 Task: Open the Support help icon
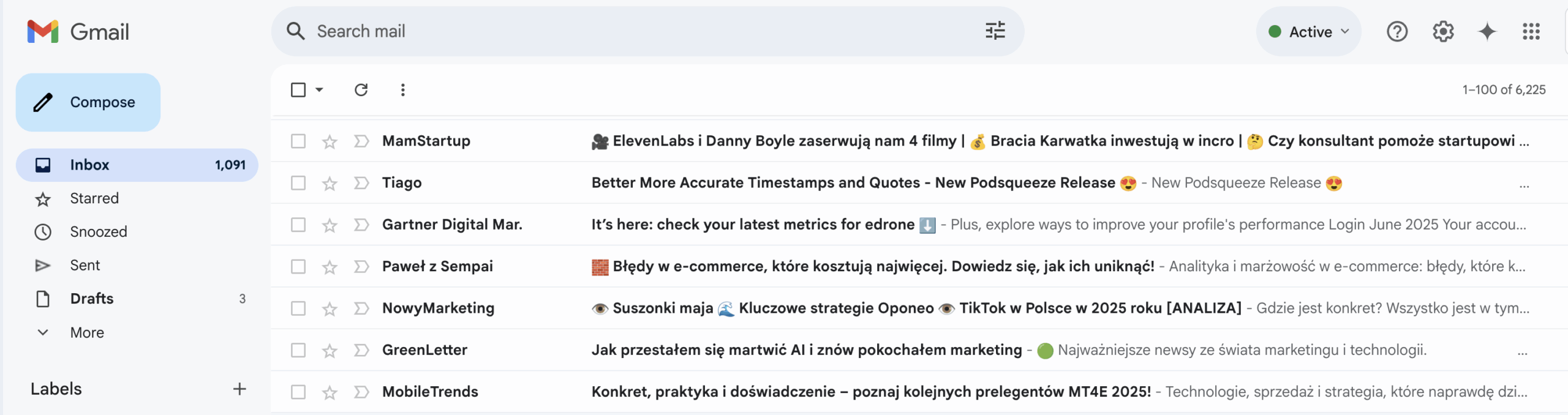1397,31
